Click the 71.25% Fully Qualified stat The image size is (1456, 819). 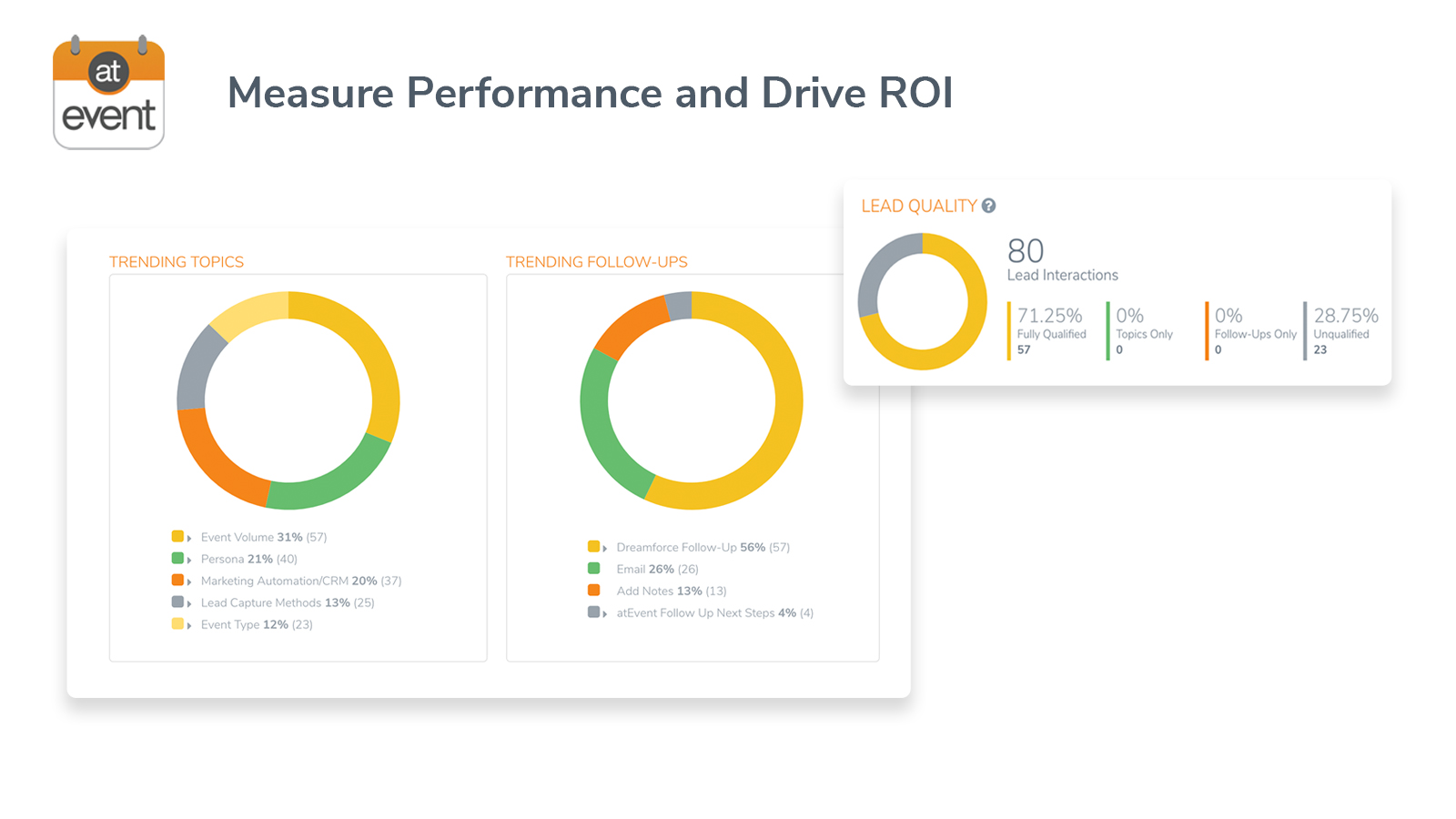point(1050,329)
